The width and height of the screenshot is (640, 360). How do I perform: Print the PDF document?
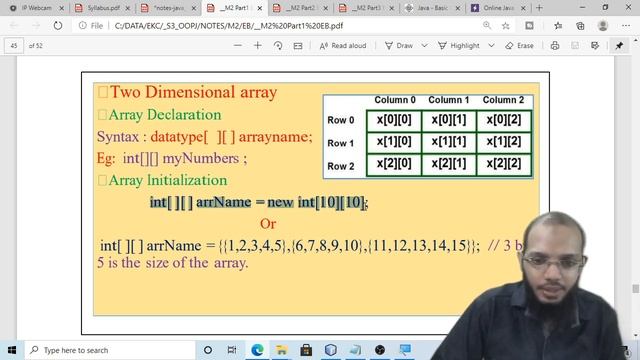coord(555,46)
